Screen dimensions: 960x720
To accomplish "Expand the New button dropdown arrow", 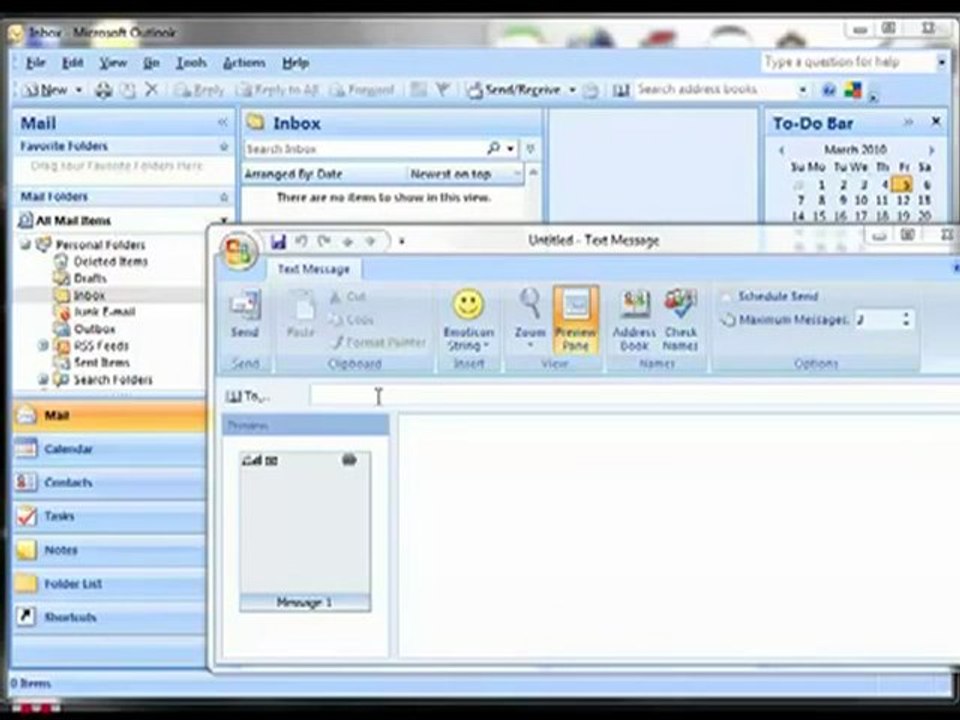I will click(x=79, y=90).
